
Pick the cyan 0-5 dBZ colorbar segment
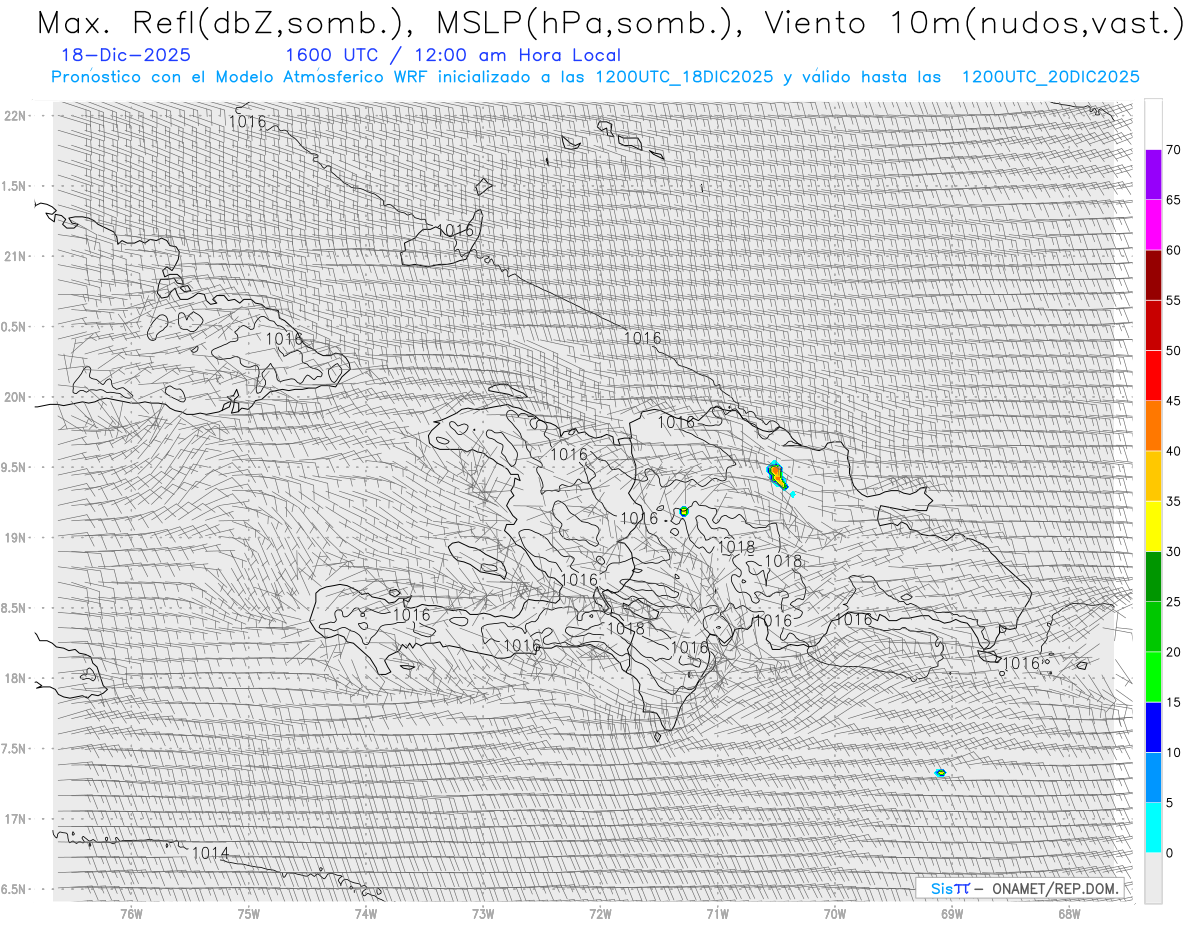(x=1153, y=827)
